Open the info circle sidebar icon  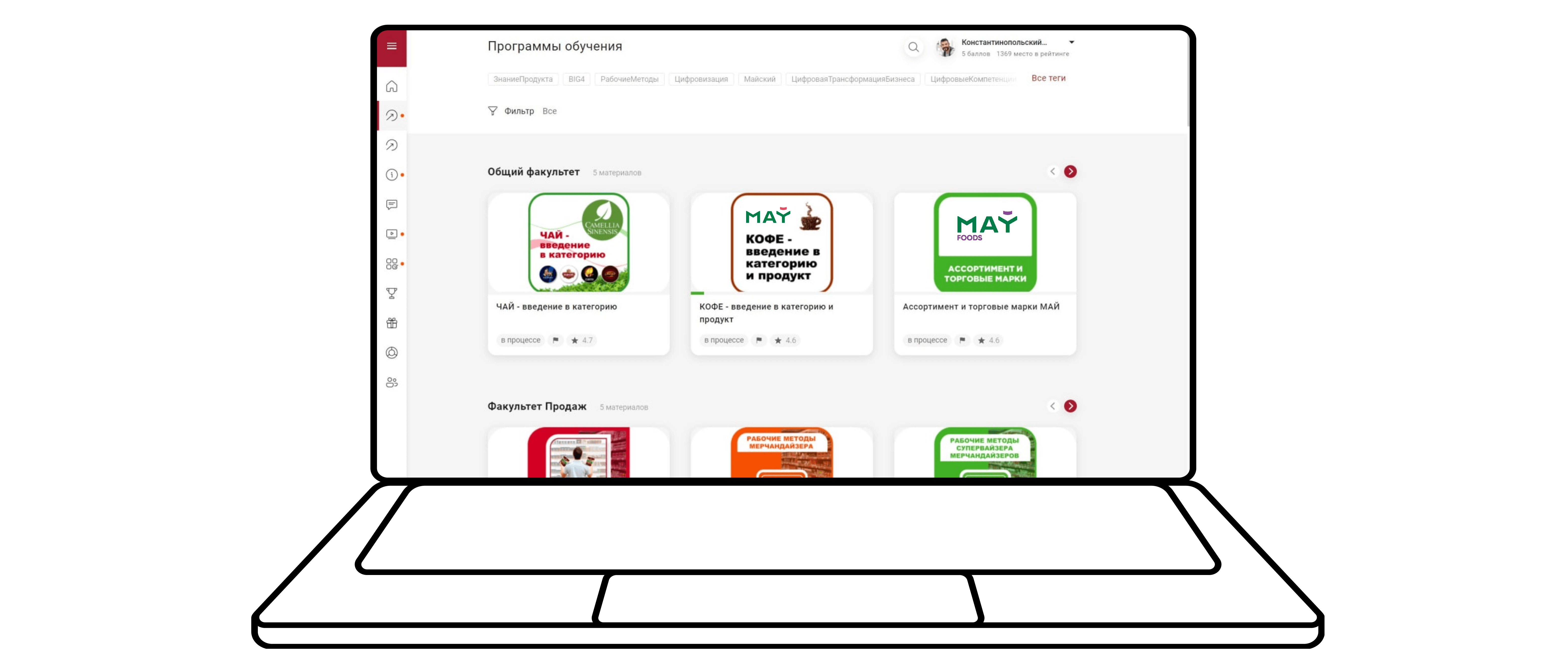point(391,175)
